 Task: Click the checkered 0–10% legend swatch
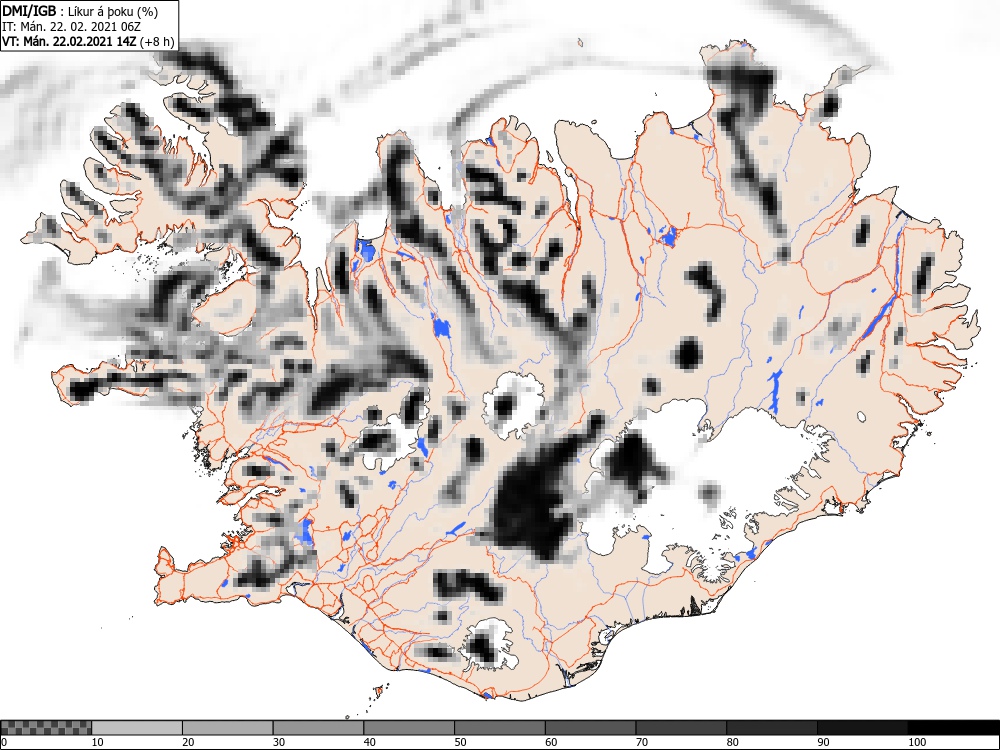(47, 727)
